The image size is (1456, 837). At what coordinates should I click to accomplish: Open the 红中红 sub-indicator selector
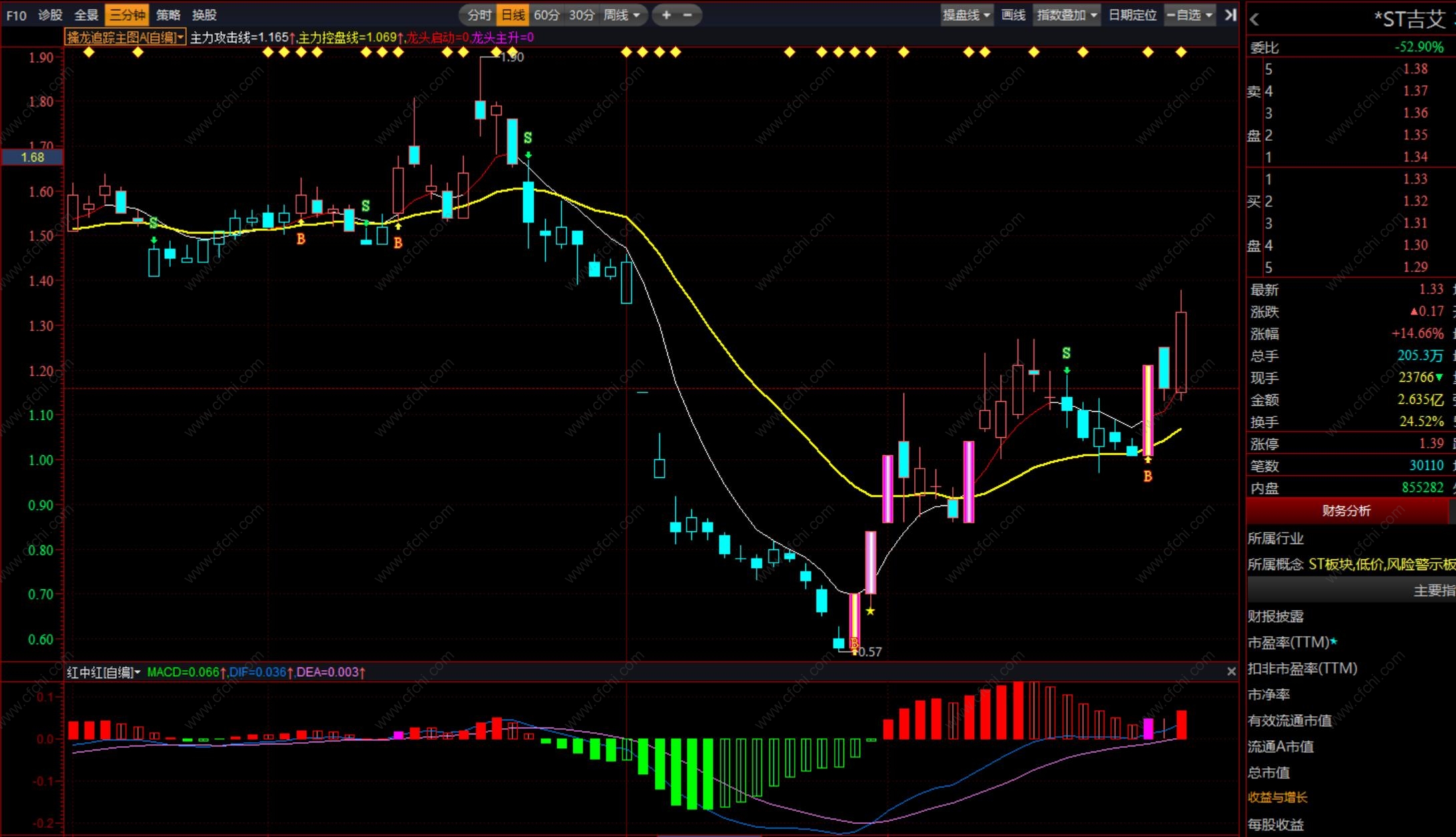[103, 672]
